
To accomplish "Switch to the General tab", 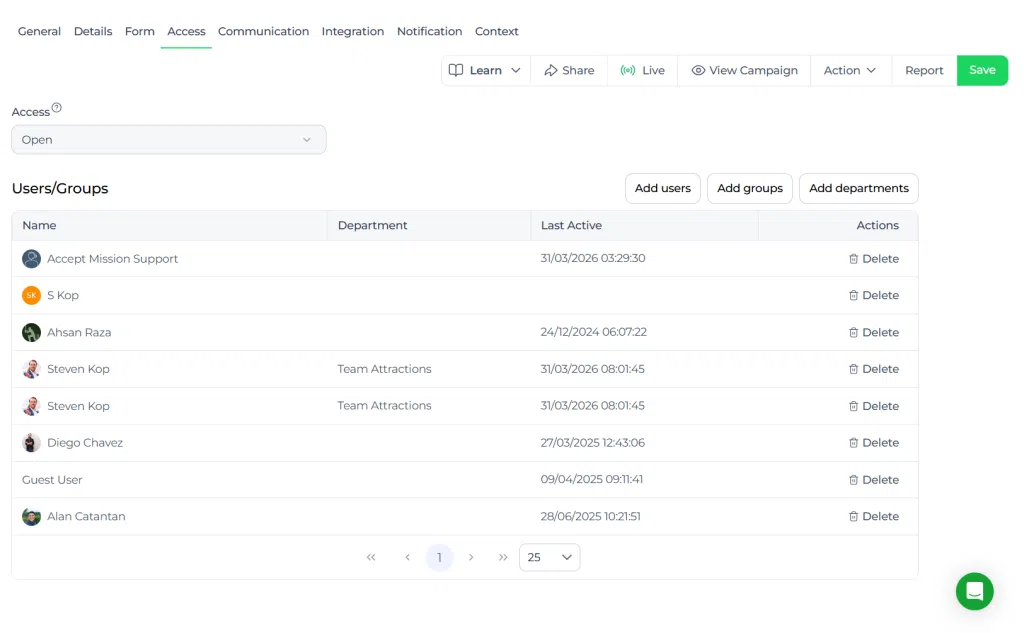I will (x=39, y=31).
